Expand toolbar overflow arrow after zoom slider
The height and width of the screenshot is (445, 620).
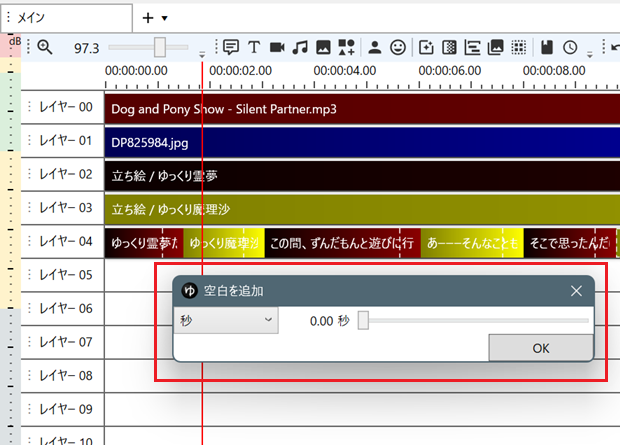[202, 53]
